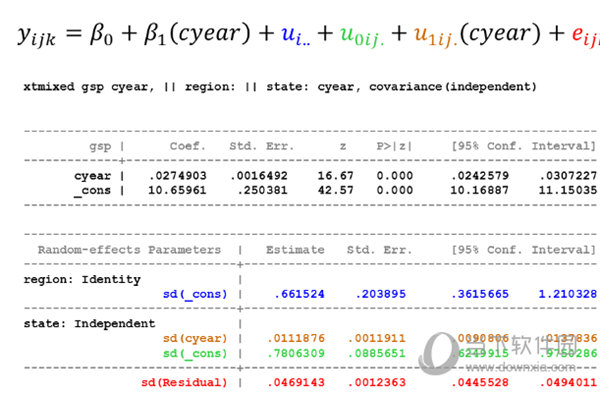The width and height of the screenshot is (600, 396).
Task: Click the _cons coefficient 10.65961
Action: [177, 190]
